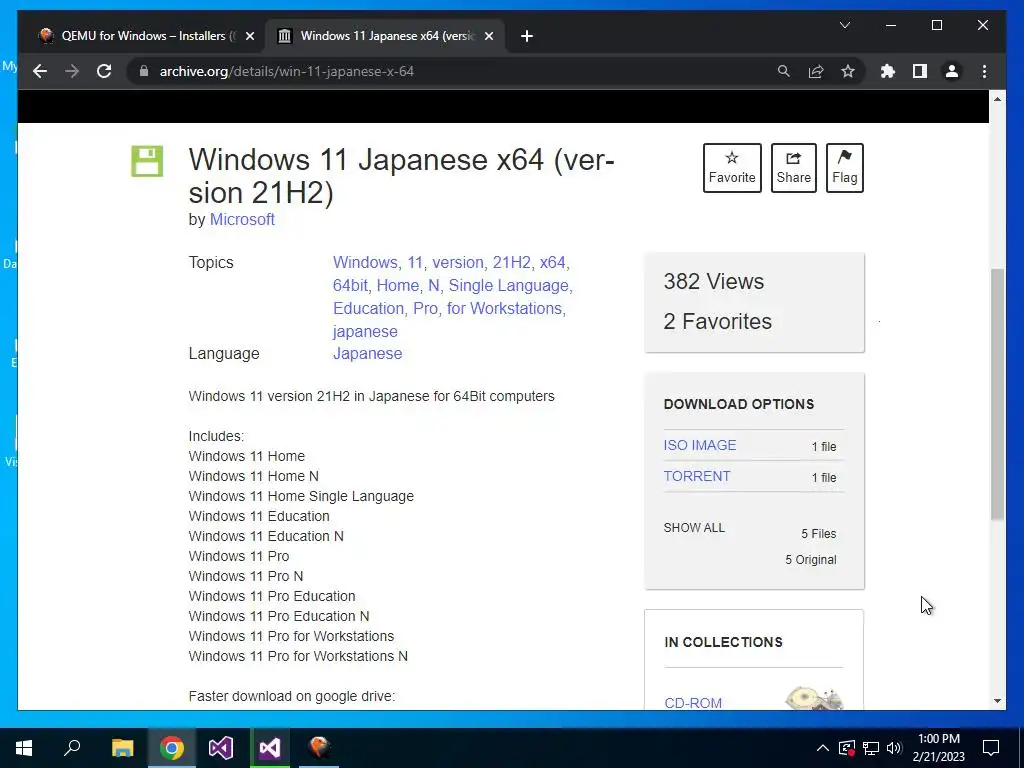The height and width of the screenshot is (768, 1024).
Task: Click the zoom magnifier in address bar
Action: 784,71
